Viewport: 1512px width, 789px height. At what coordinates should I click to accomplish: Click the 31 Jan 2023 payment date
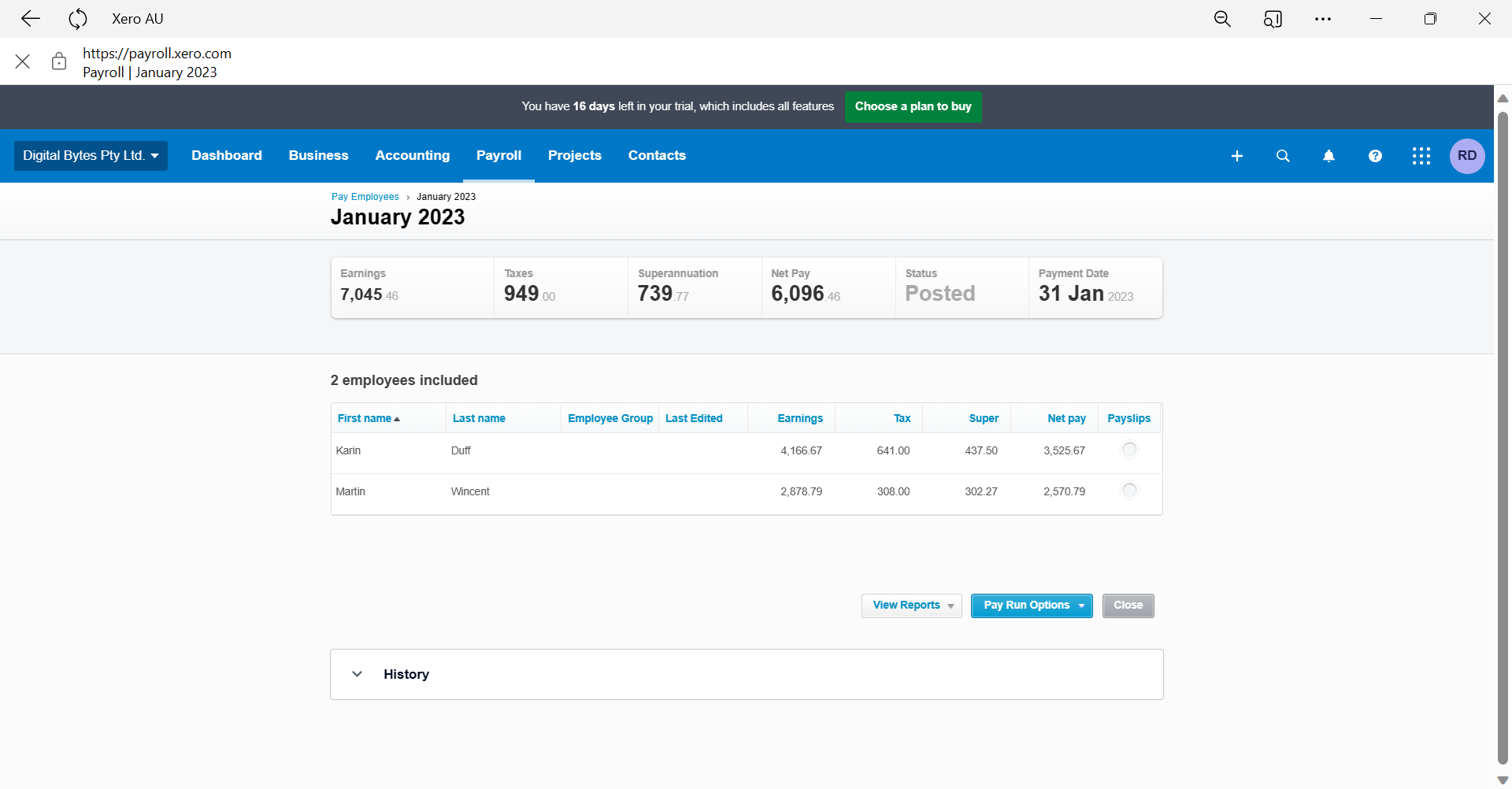point(1086,294)
